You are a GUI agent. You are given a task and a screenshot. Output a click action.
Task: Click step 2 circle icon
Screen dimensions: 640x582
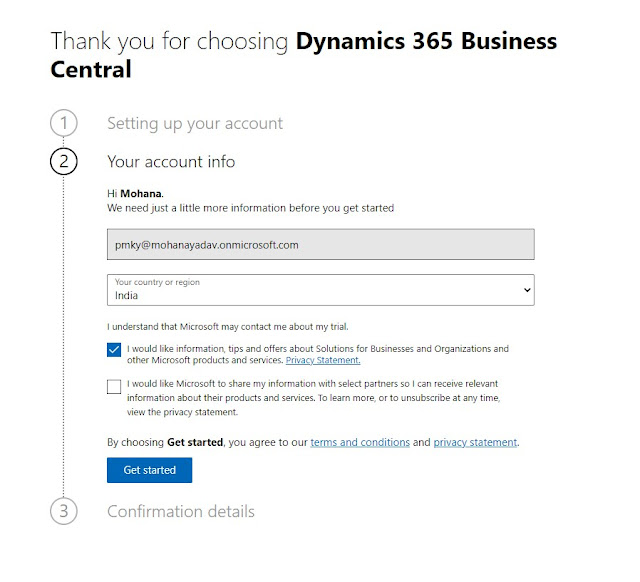pos(63,161)
